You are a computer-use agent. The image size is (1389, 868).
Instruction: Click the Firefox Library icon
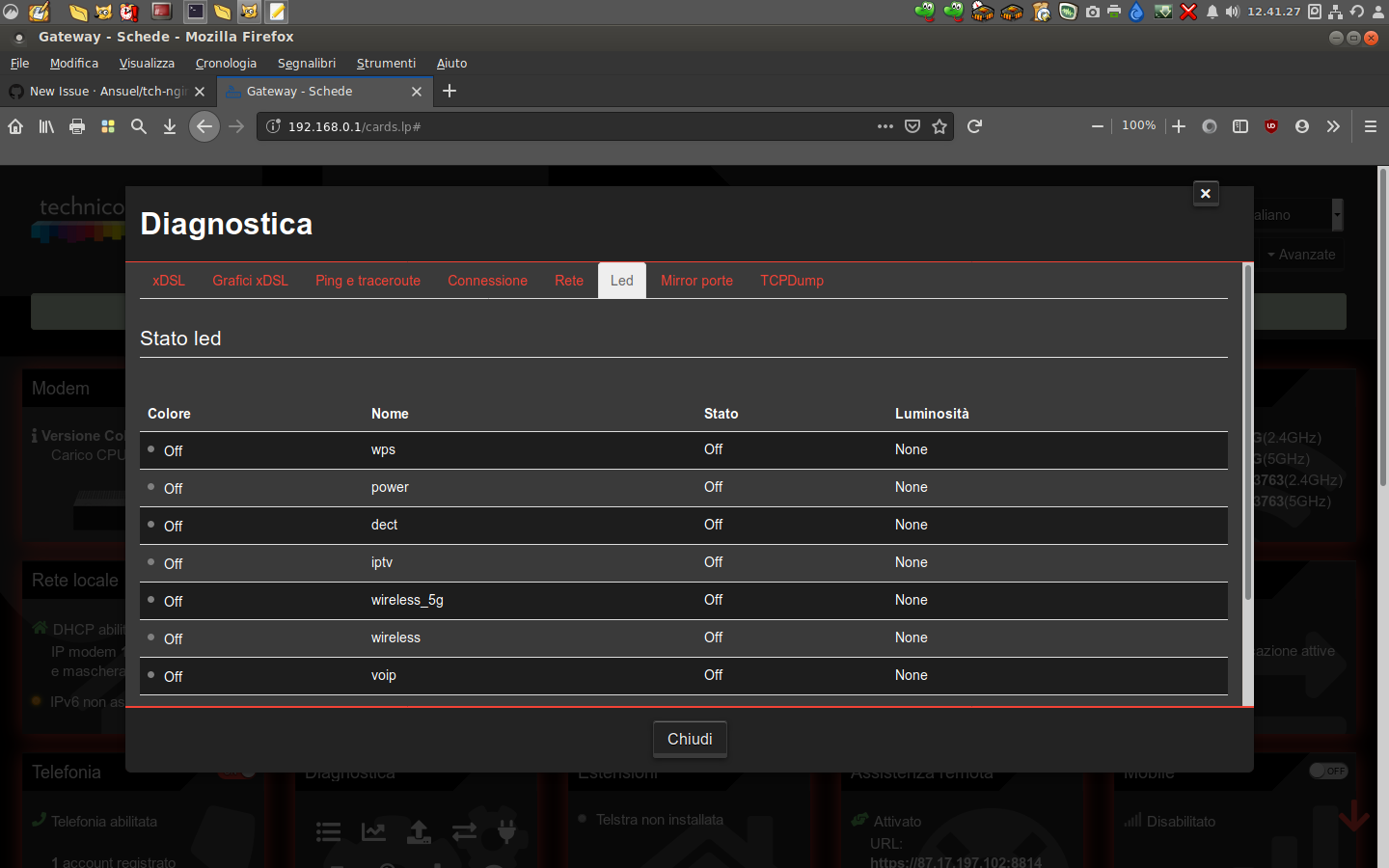click(46, 126)
